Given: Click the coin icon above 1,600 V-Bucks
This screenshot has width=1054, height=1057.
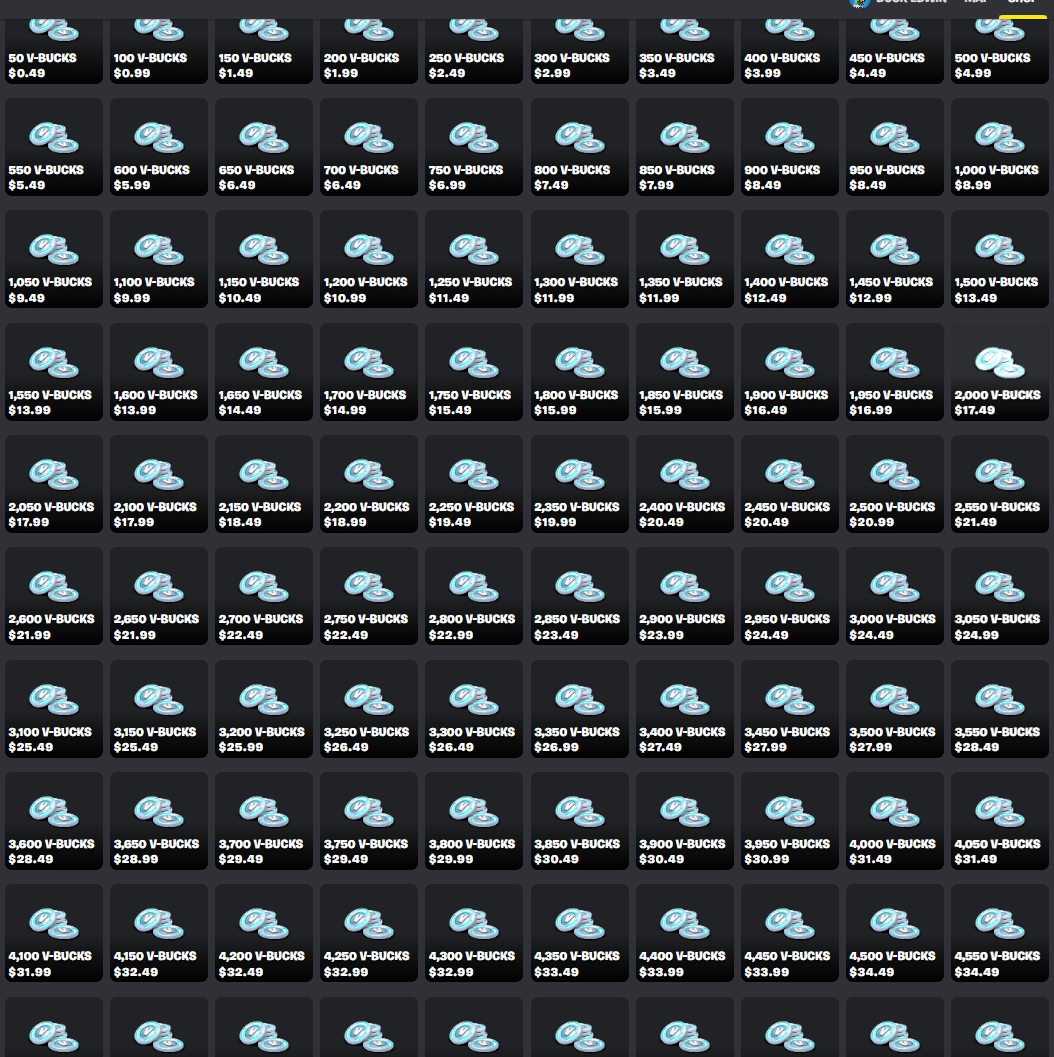Looking at the screenshot, I should 158,362.
